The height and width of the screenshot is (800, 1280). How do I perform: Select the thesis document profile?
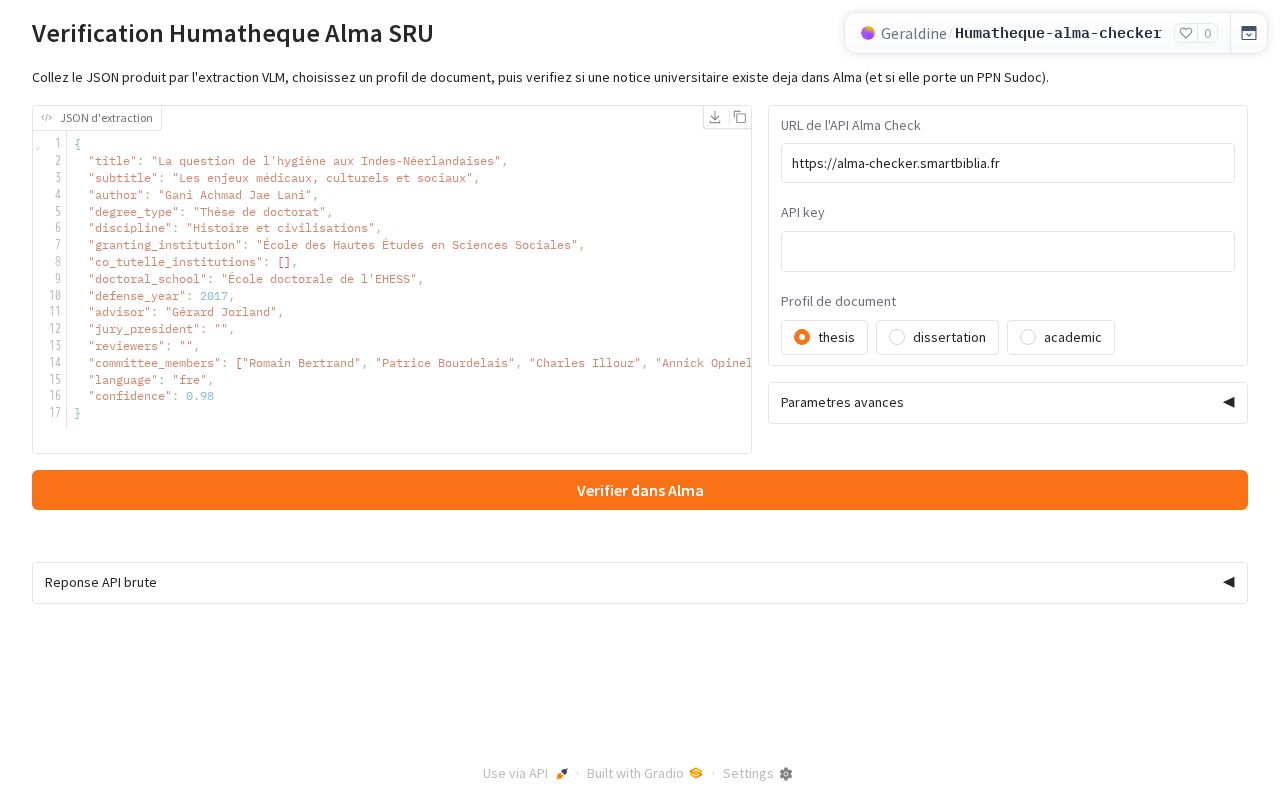click(x=825, y=337)
